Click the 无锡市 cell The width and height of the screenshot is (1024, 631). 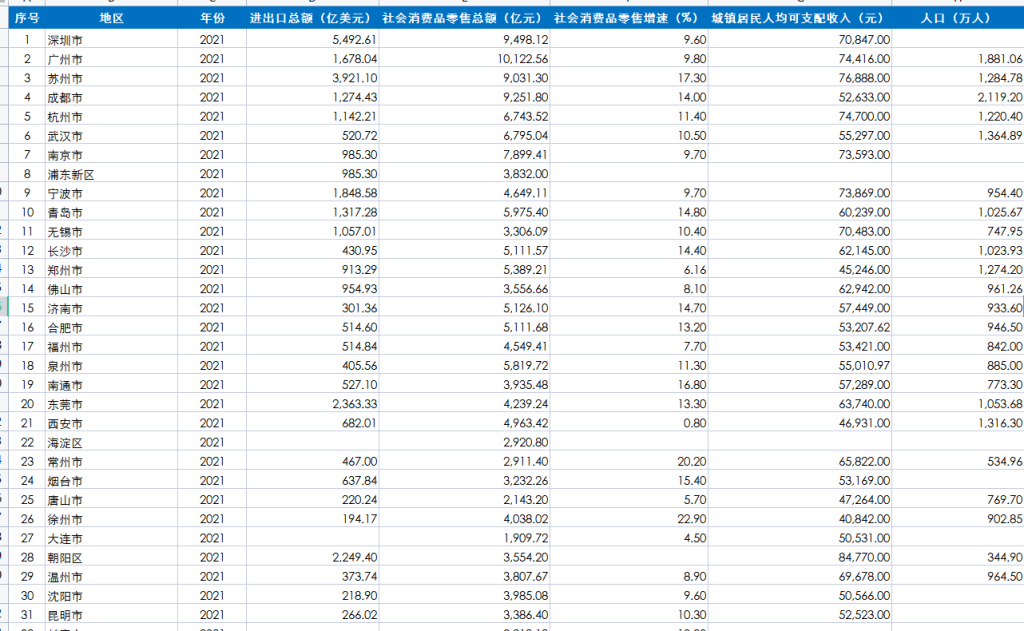[111, 231]
